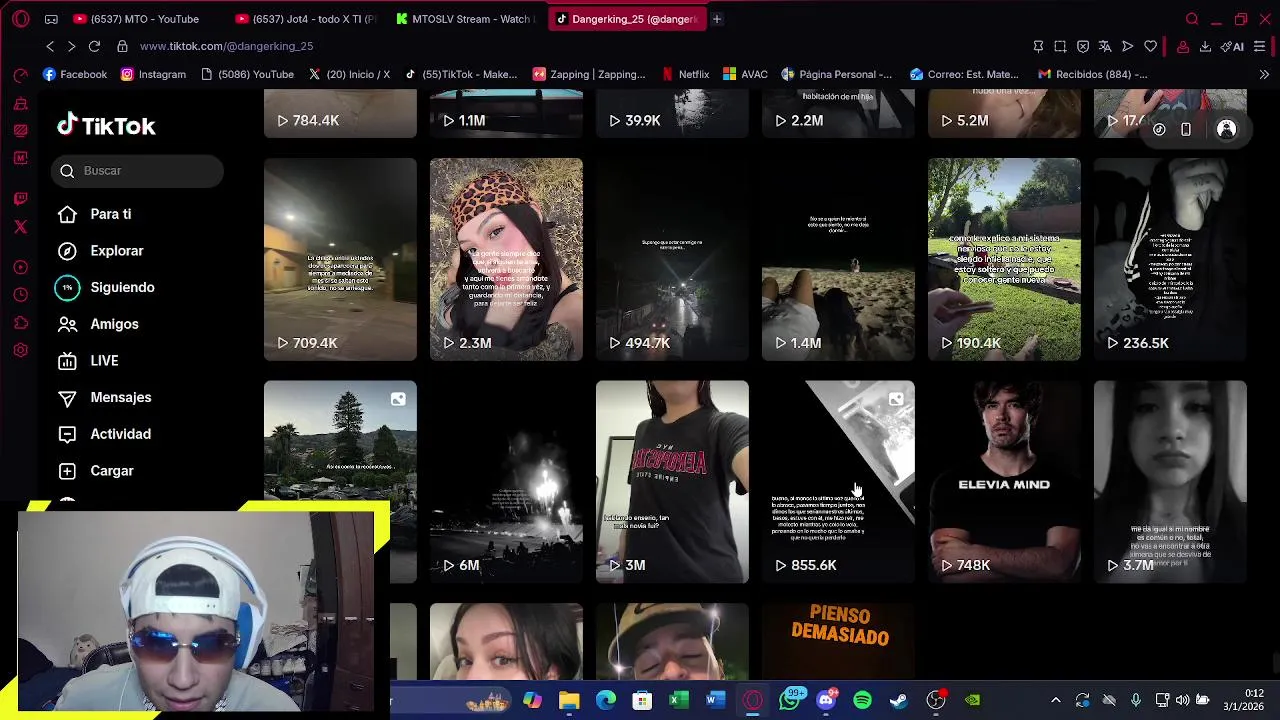Open the Recibidos (884) Gmail bookmark
The width and height of the screenshot is (1280, 720).
pyautogui.click(x=1093, y=74)
